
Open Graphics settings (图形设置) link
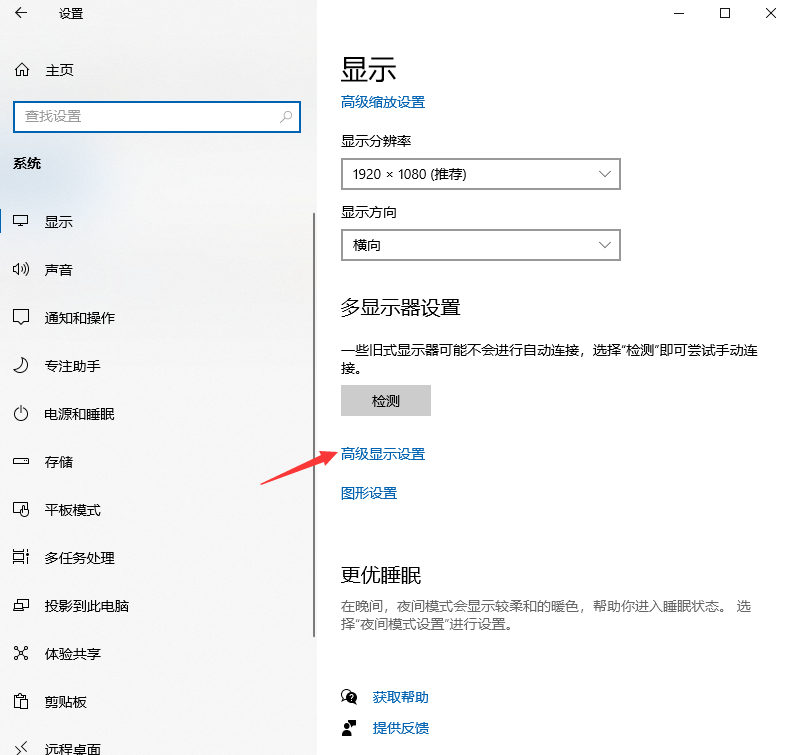tap(369, 493)
